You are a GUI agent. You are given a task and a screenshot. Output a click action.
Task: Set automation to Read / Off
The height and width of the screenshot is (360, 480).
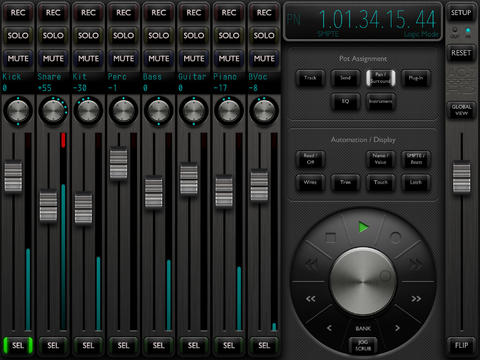(x=310, y=159)
